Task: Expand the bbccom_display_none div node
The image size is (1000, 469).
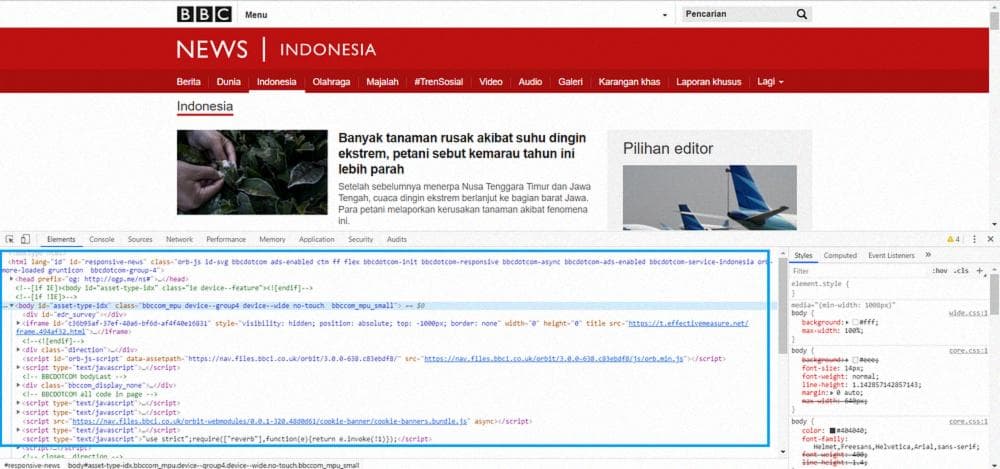Action: (18, 385)
